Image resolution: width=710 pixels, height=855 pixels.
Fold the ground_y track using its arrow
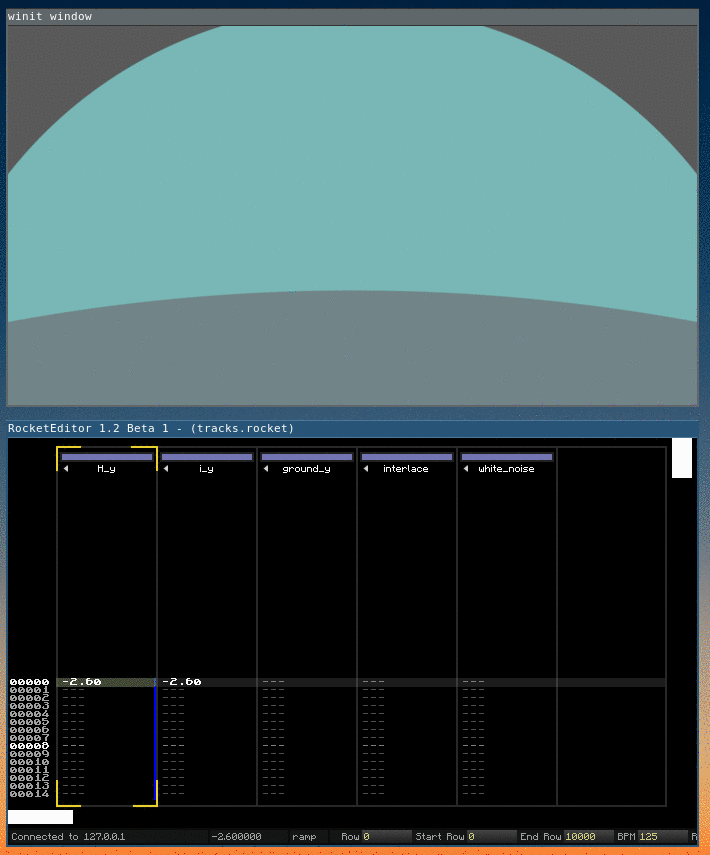click(266, 469)
